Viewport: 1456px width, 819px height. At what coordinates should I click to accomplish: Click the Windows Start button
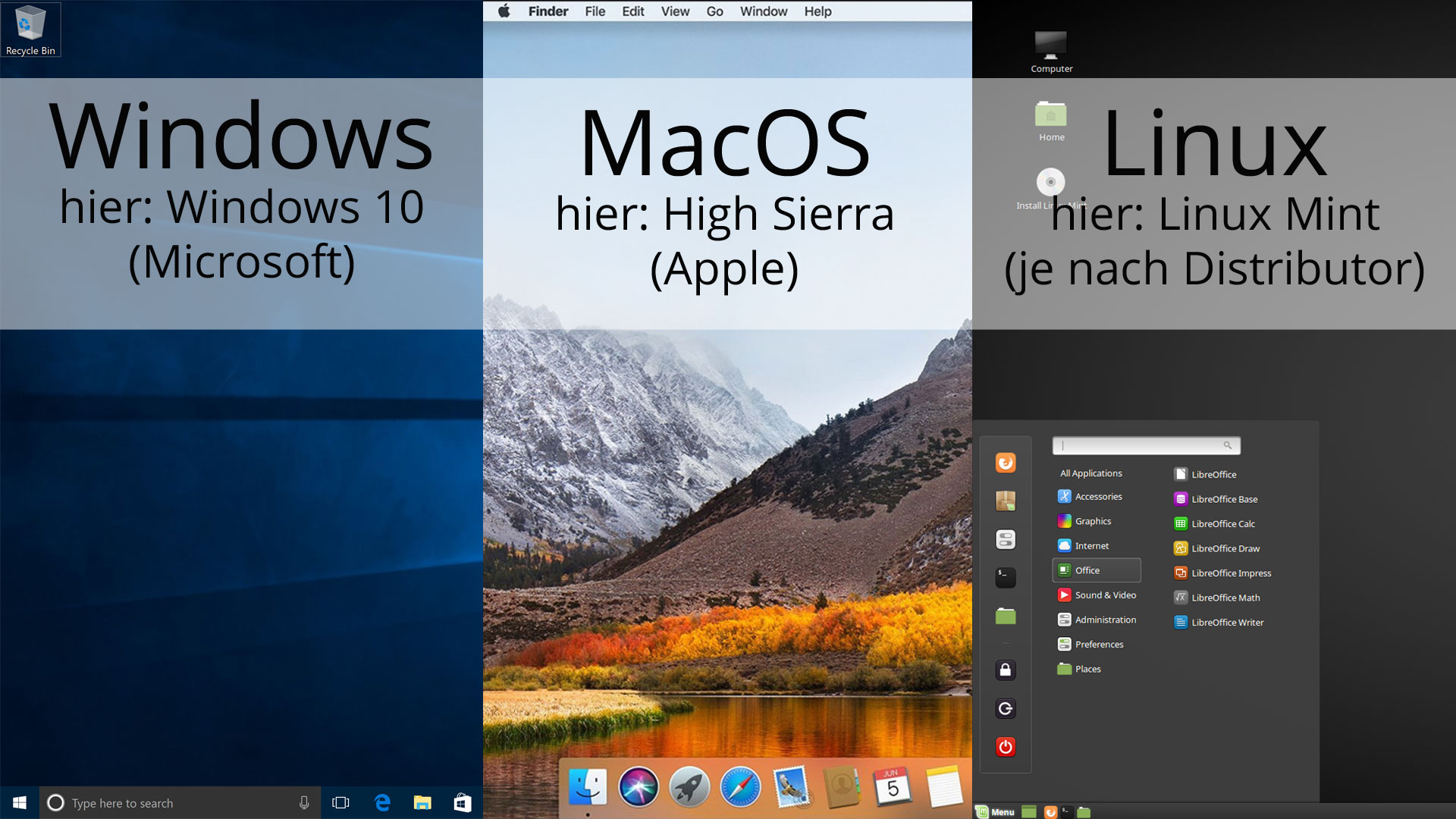(20, 802)
